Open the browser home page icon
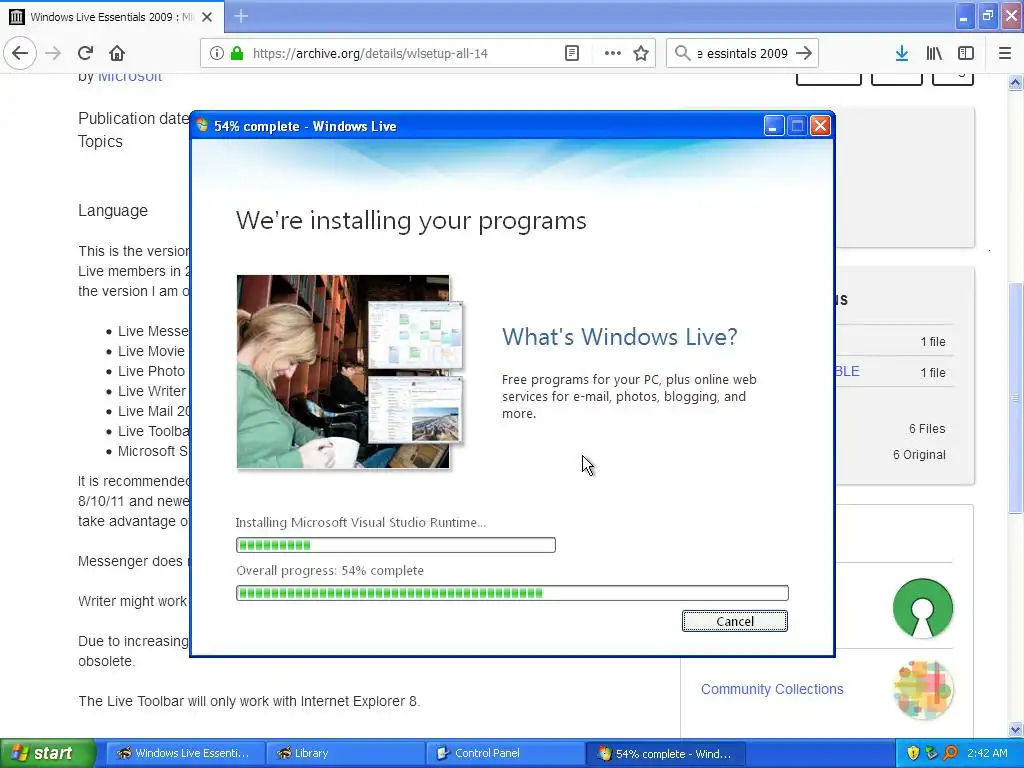This screenshot has height=768, width=1024. tap(117, 53)
